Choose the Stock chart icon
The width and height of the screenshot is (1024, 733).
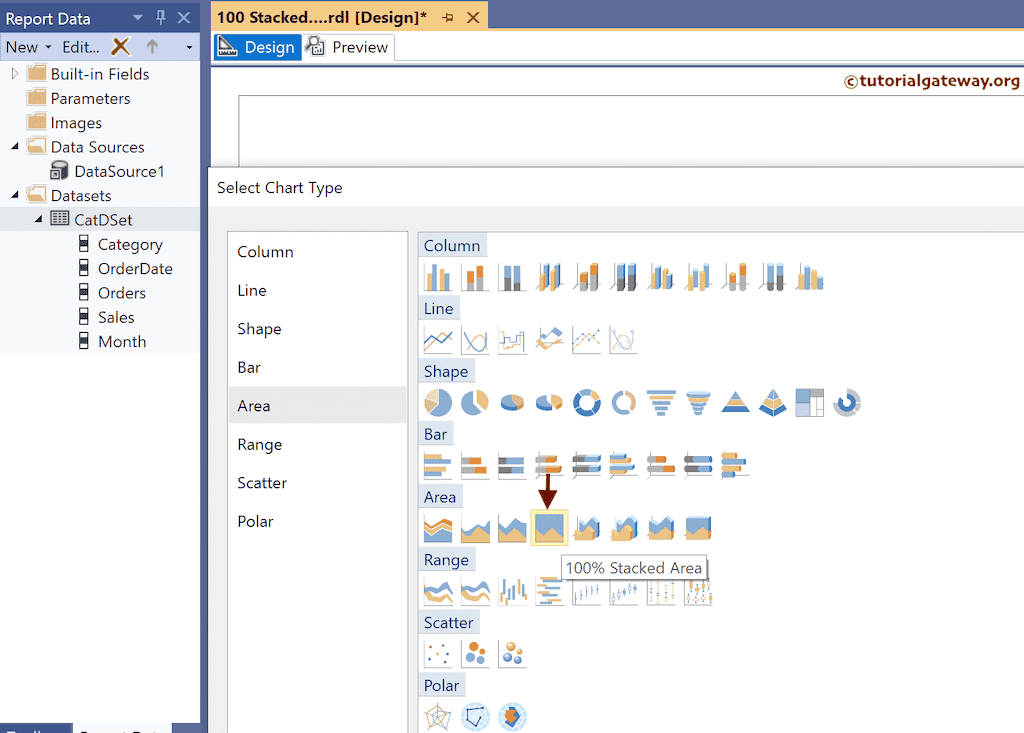[x=586, y=591]
